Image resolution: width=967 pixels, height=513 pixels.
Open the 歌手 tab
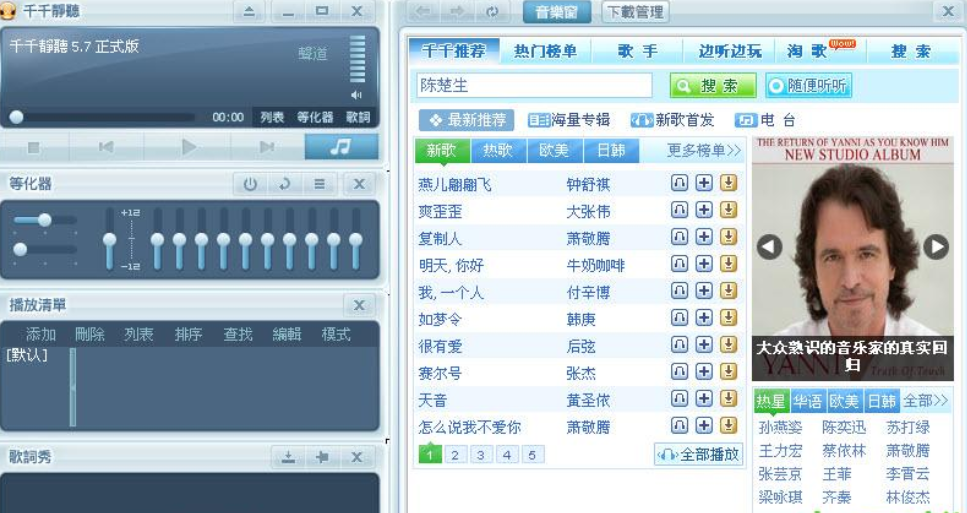pos(638,51)
